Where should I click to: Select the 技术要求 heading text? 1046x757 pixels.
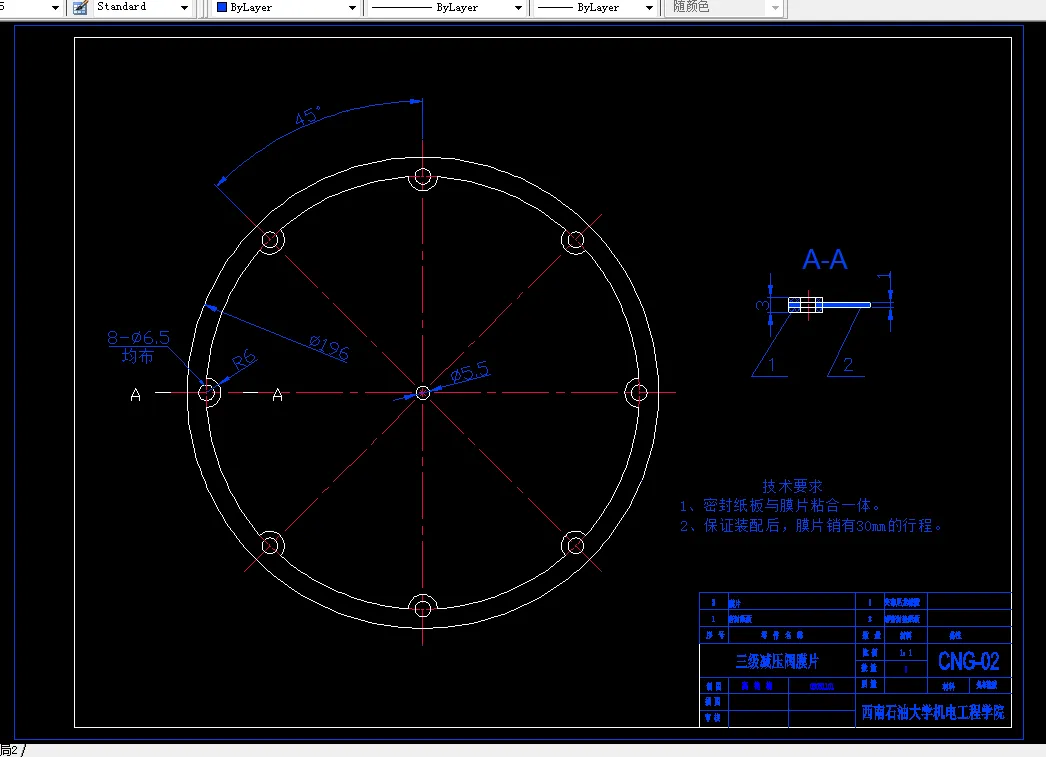click(x=793, y=486)
